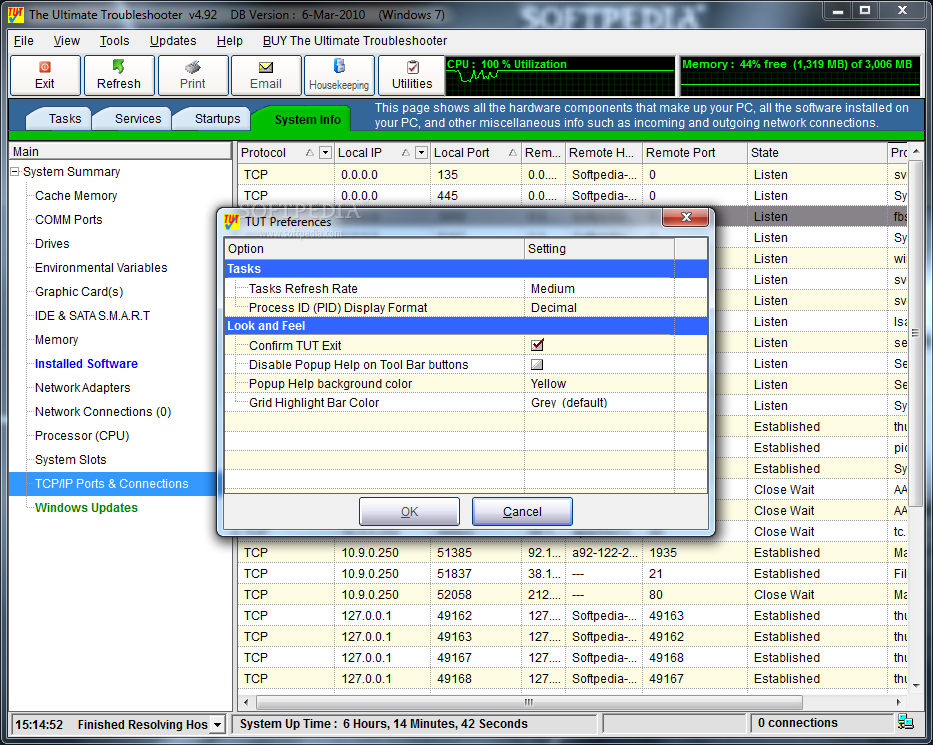This screenshot has height=745, width=933.
Task: Select the row with local port 51837
Action: point(571,574)
